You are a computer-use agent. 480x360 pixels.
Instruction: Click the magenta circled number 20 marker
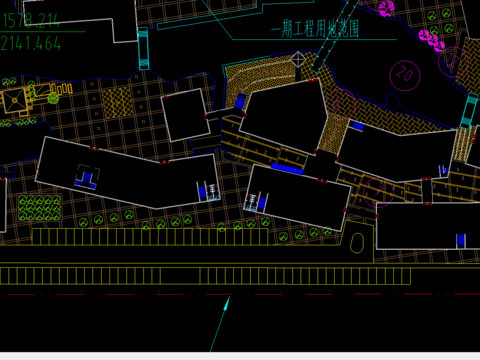pyautogui.click(x=405, y=75)
